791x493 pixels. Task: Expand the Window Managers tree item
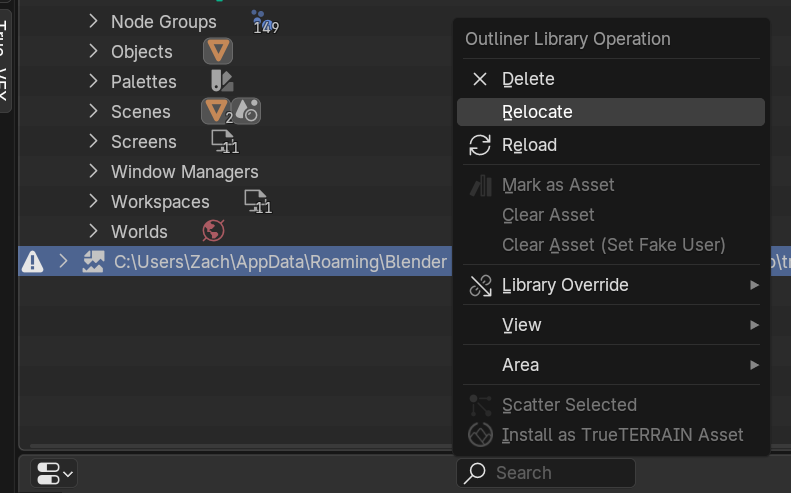coord(93,171)
